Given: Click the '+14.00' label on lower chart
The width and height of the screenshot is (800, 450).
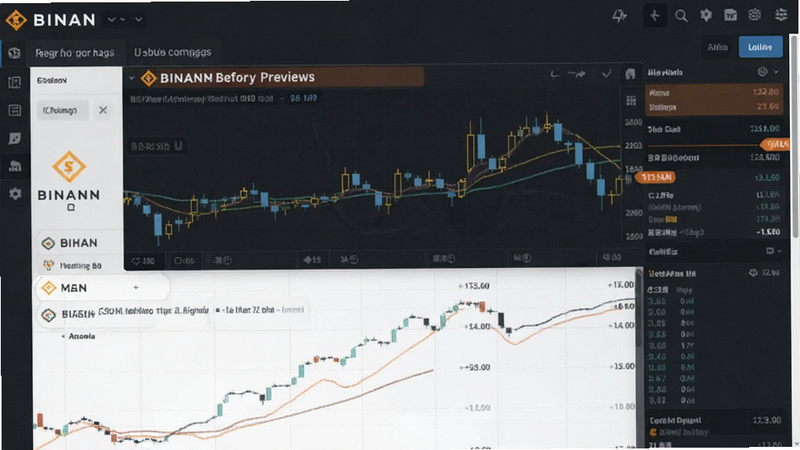Looking at the screenshot, I should (x=477, y=327).
